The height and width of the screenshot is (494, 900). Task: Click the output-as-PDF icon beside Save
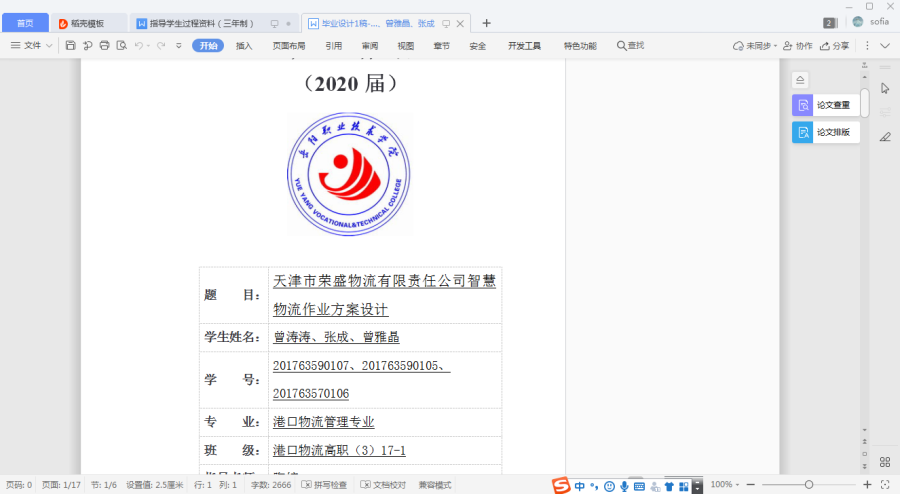pos(87,45)
